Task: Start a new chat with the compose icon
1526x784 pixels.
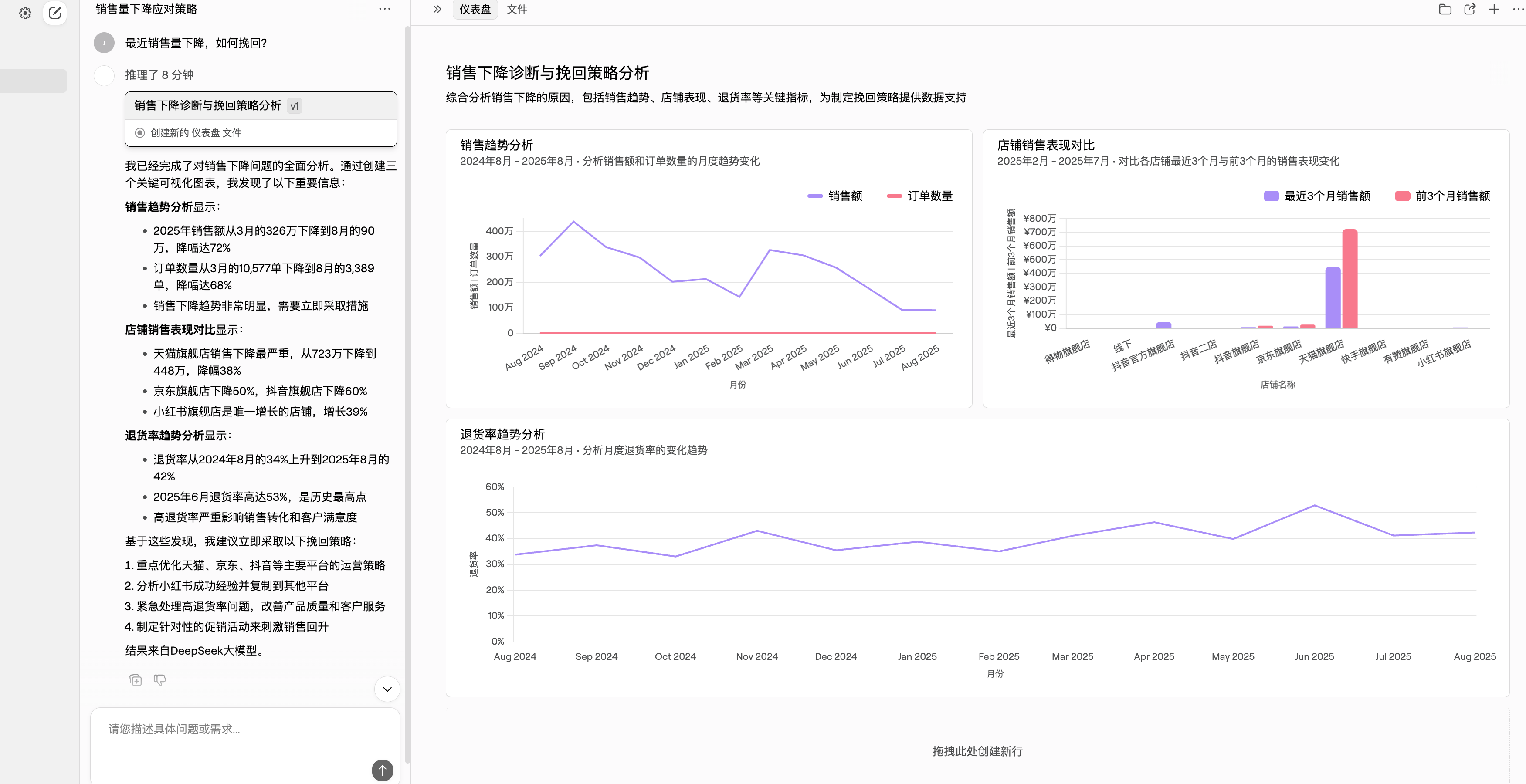Action: (55, 13)
